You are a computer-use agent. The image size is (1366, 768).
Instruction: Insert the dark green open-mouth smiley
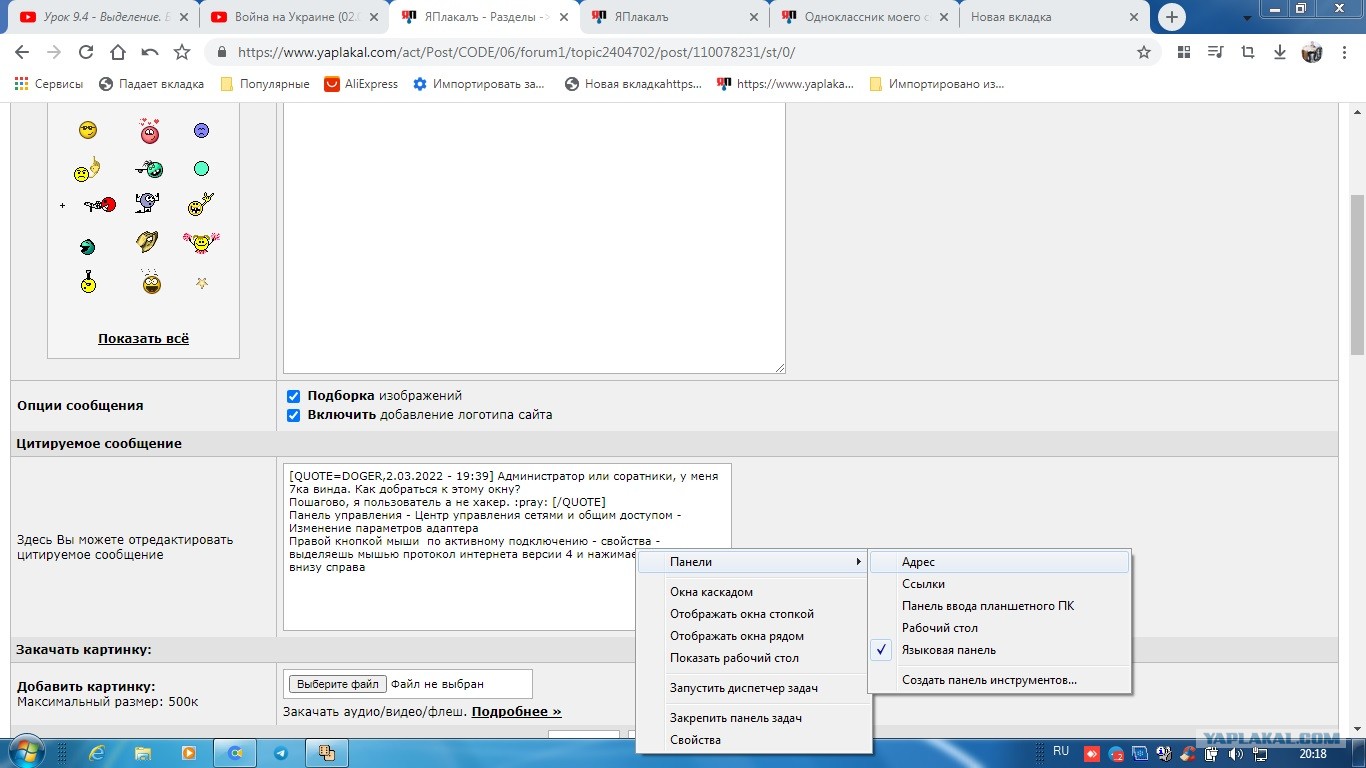tap(87, 246)
